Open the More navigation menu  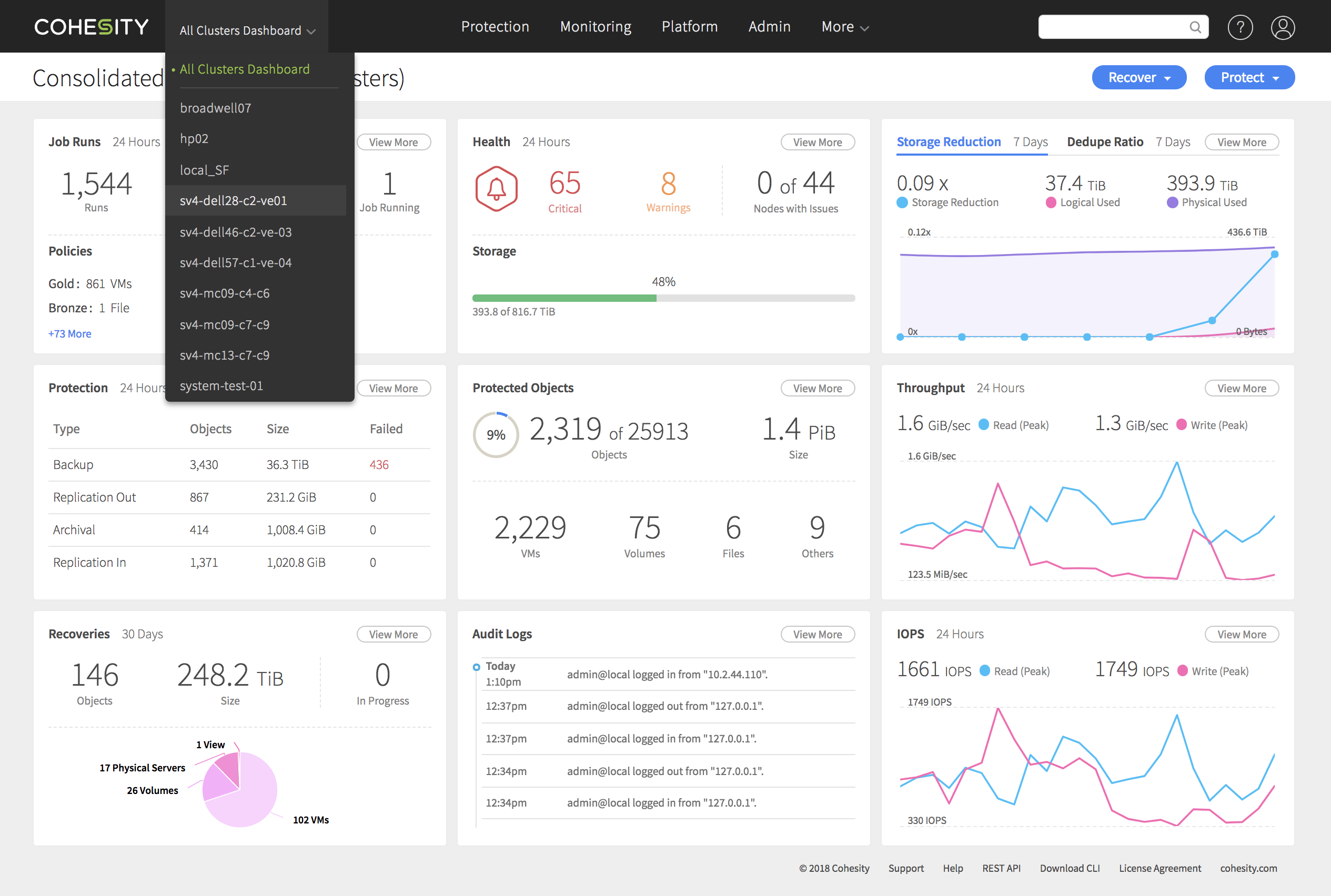pos(844,26)
